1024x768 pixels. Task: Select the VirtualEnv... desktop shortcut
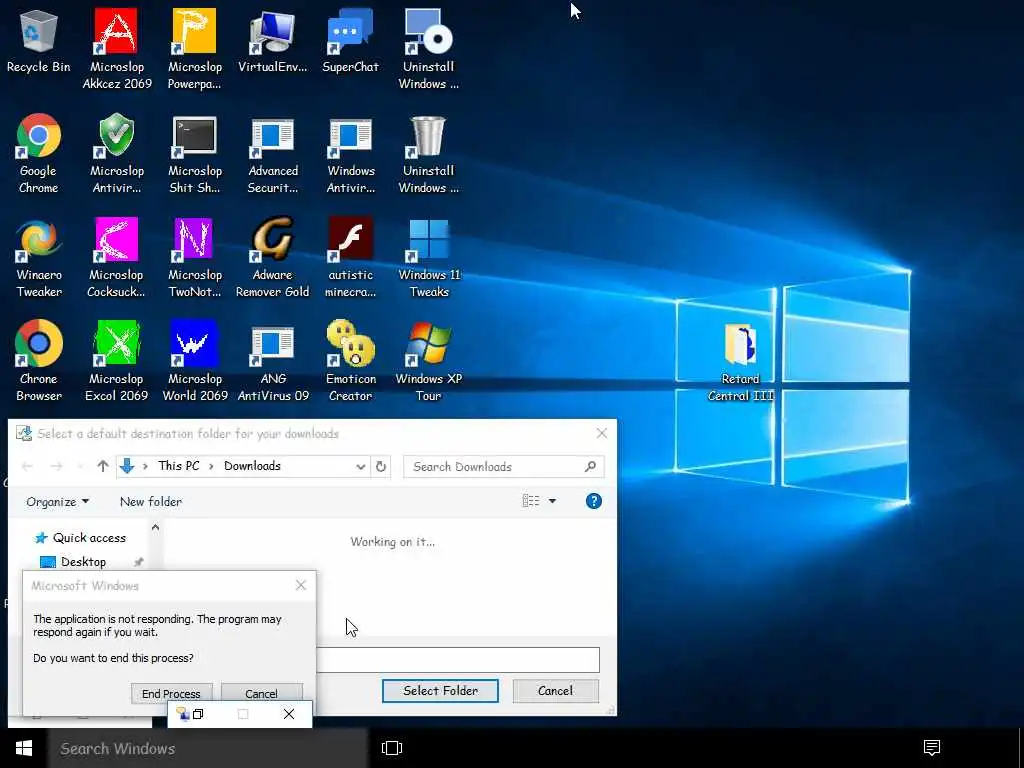272,40
